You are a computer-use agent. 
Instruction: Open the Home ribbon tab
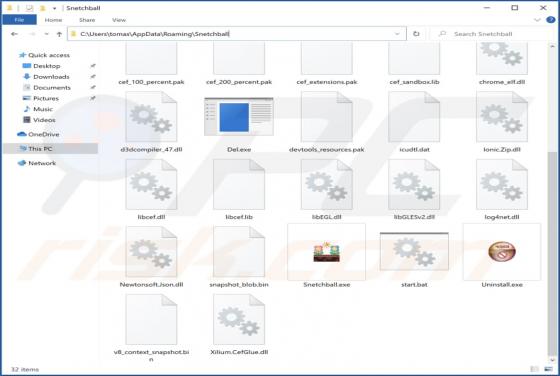[53, 20]
